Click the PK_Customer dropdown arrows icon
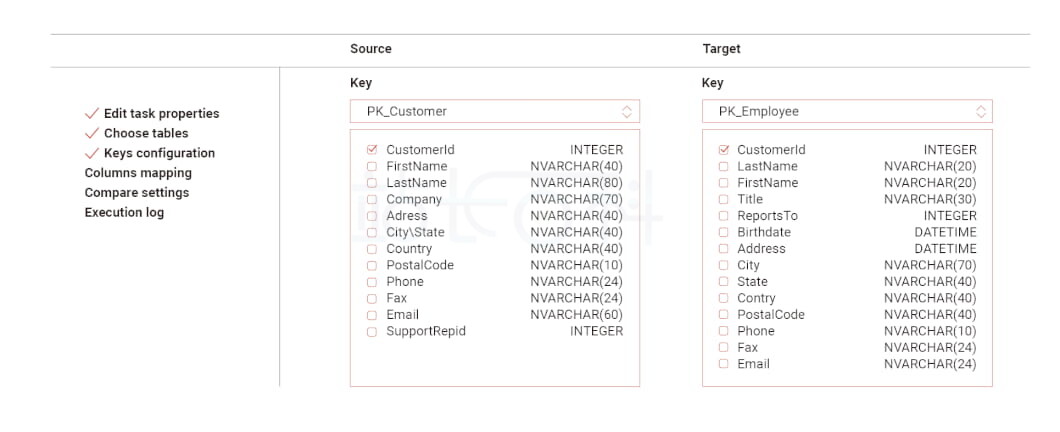This screenshot has height=432, width=1060. [x=627, y=112]
